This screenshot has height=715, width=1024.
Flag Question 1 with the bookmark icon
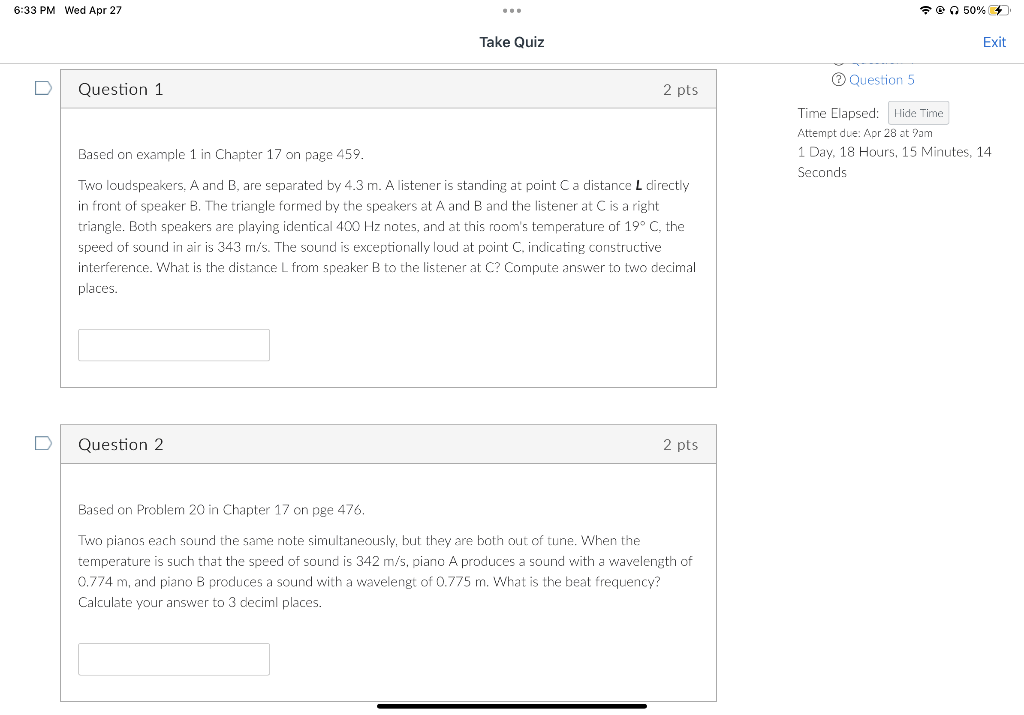43,88
